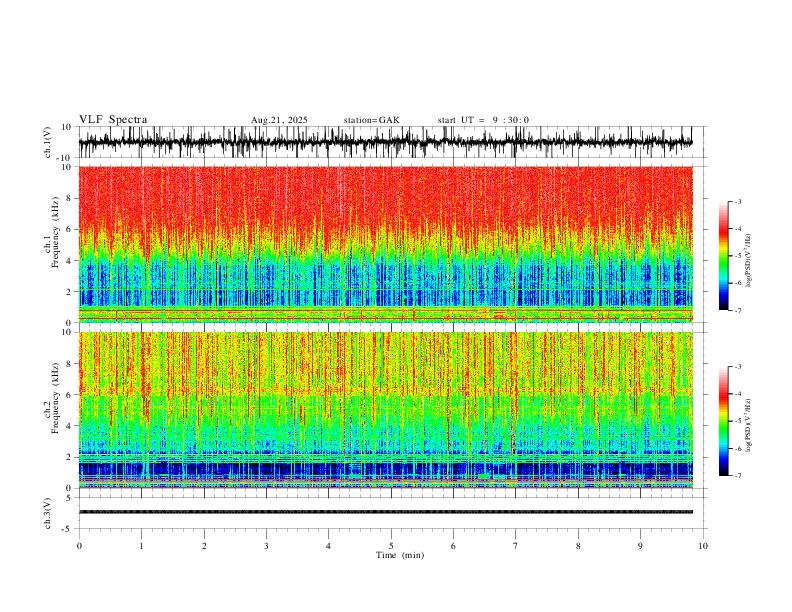Click the ch.3 flat black signal trace
Viewport: 792px width, 612px height.
[x=385, y=512]
